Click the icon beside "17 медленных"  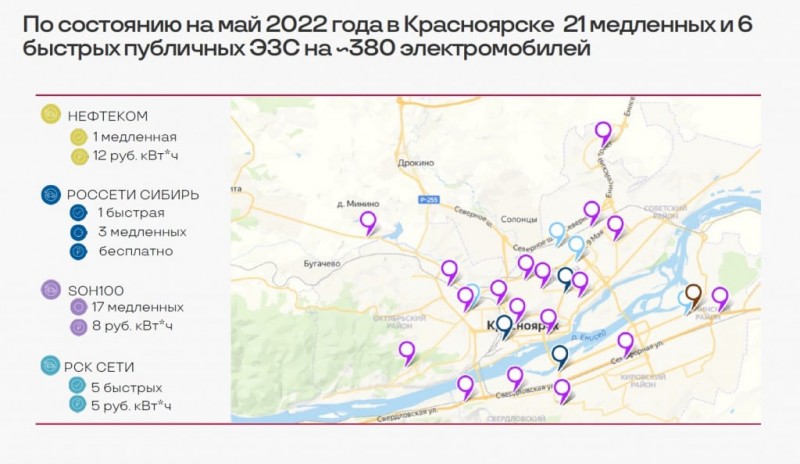tap(78, 307)
